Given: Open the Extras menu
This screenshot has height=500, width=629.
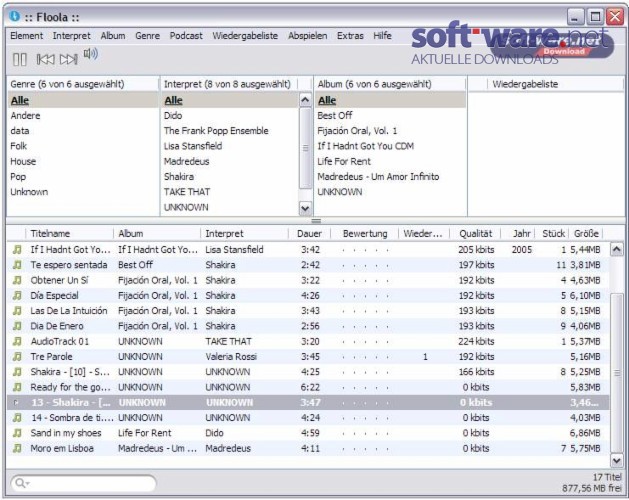Looking at the screenshot, I should point(350,36).
